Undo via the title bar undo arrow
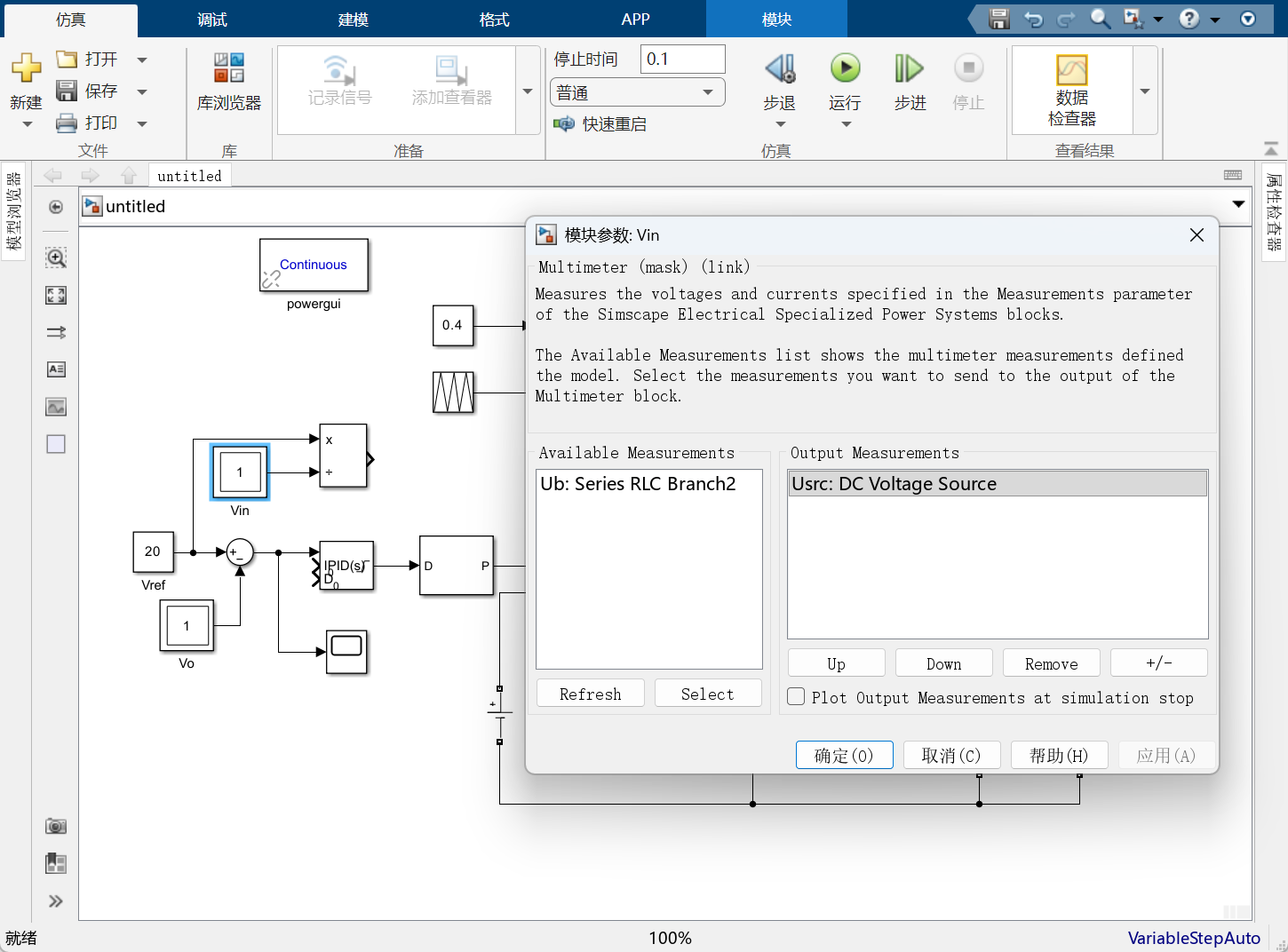 [1033, 19]
